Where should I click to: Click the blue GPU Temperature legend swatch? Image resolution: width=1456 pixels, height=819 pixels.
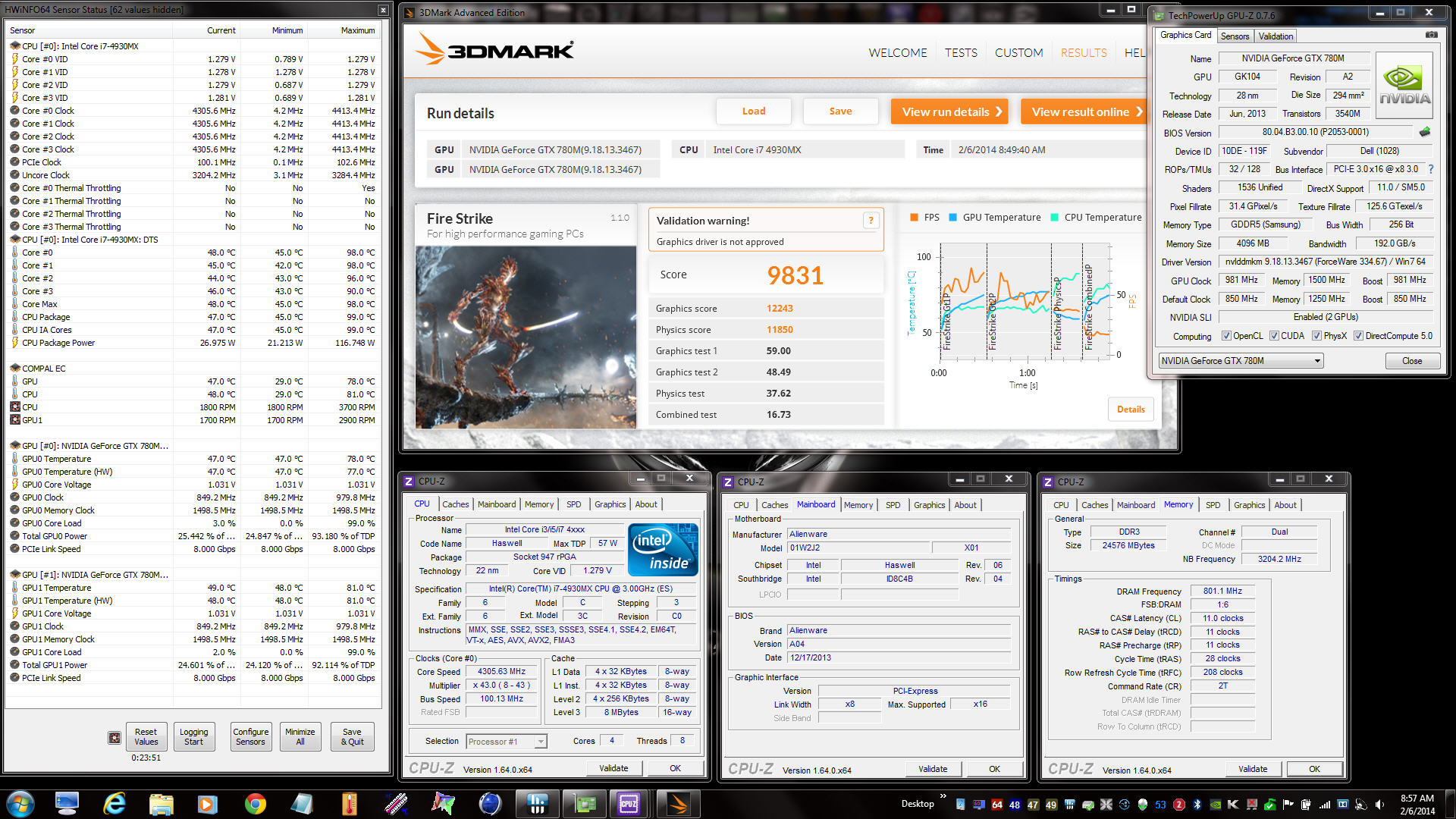(952, 218)
